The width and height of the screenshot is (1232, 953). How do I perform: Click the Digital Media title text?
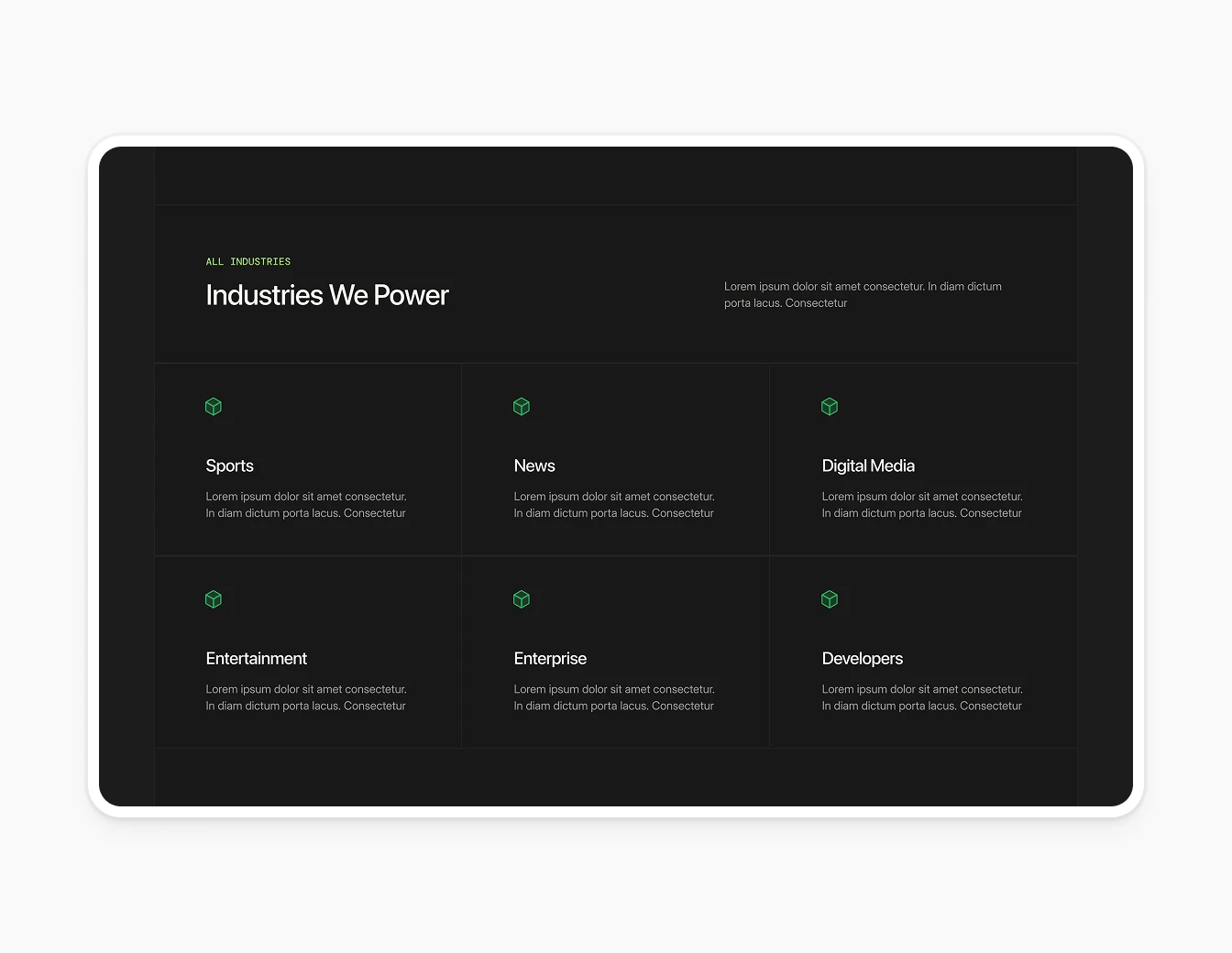tap(868, 466)
